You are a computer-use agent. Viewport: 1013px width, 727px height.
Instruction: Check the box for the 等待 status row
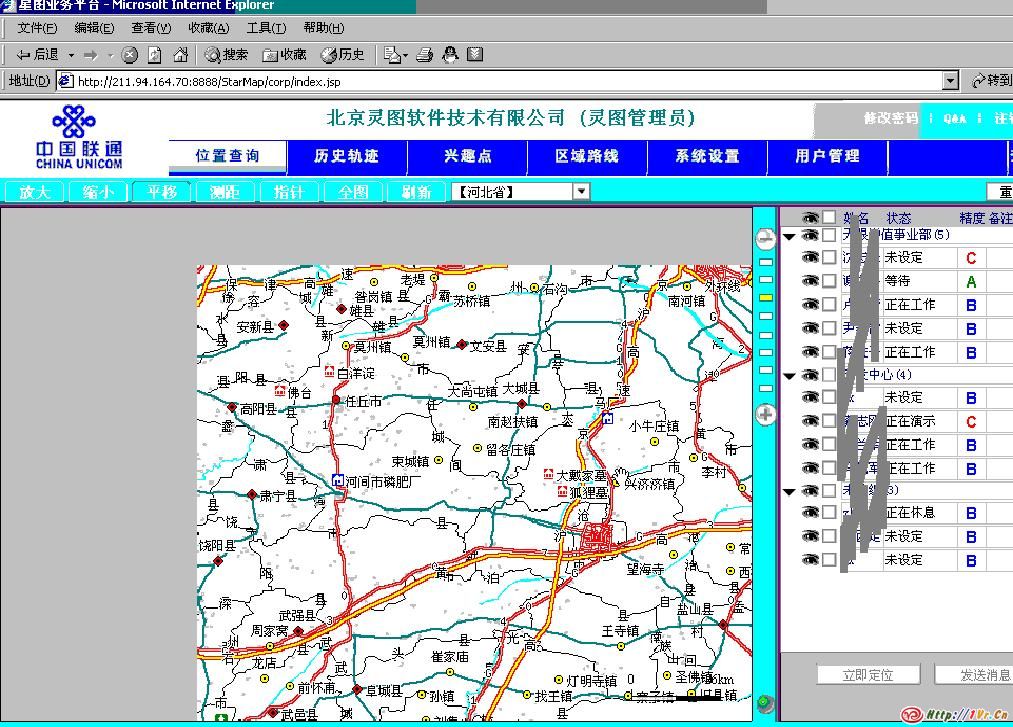pyautogui.click(x=829, y=281)
